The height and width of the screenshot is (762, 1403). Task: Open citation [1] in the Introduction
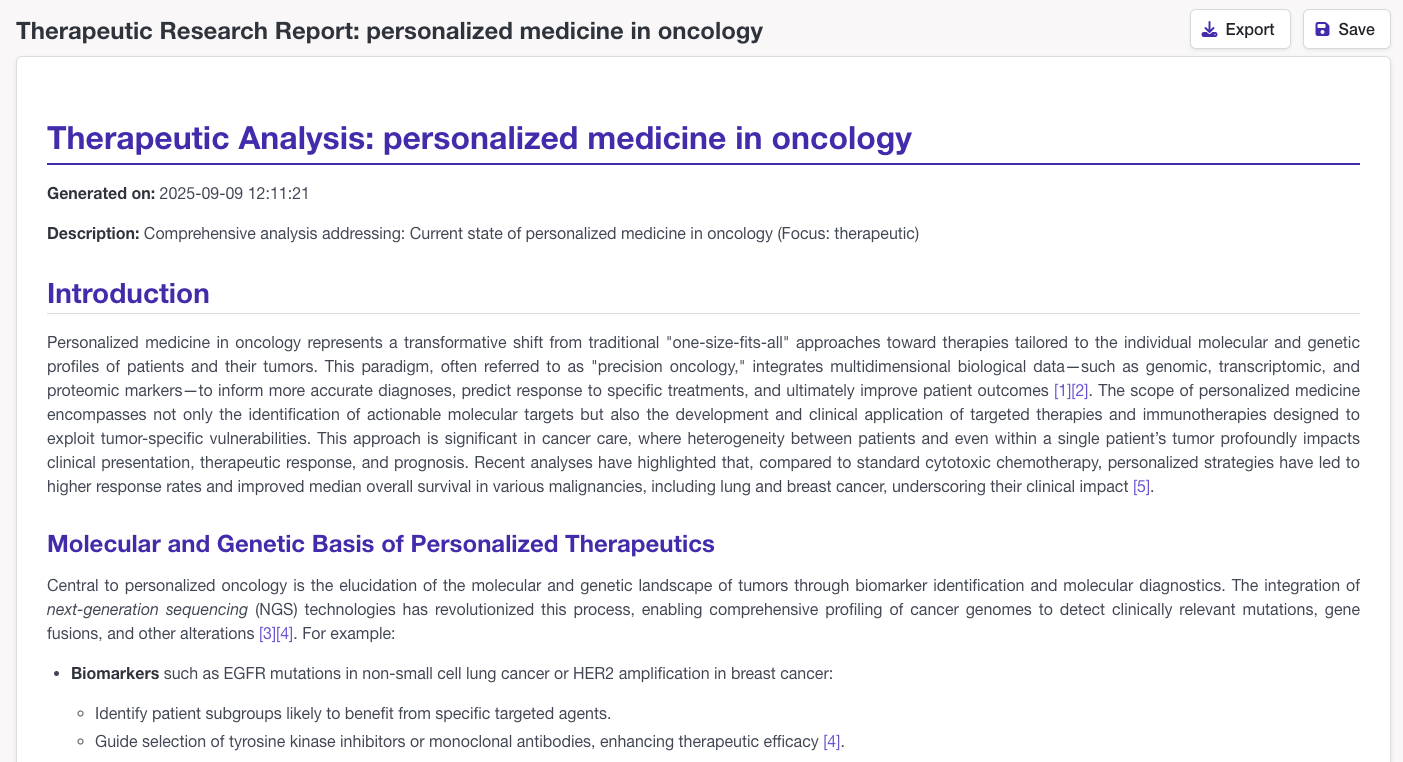click(x=1063, y=390)
